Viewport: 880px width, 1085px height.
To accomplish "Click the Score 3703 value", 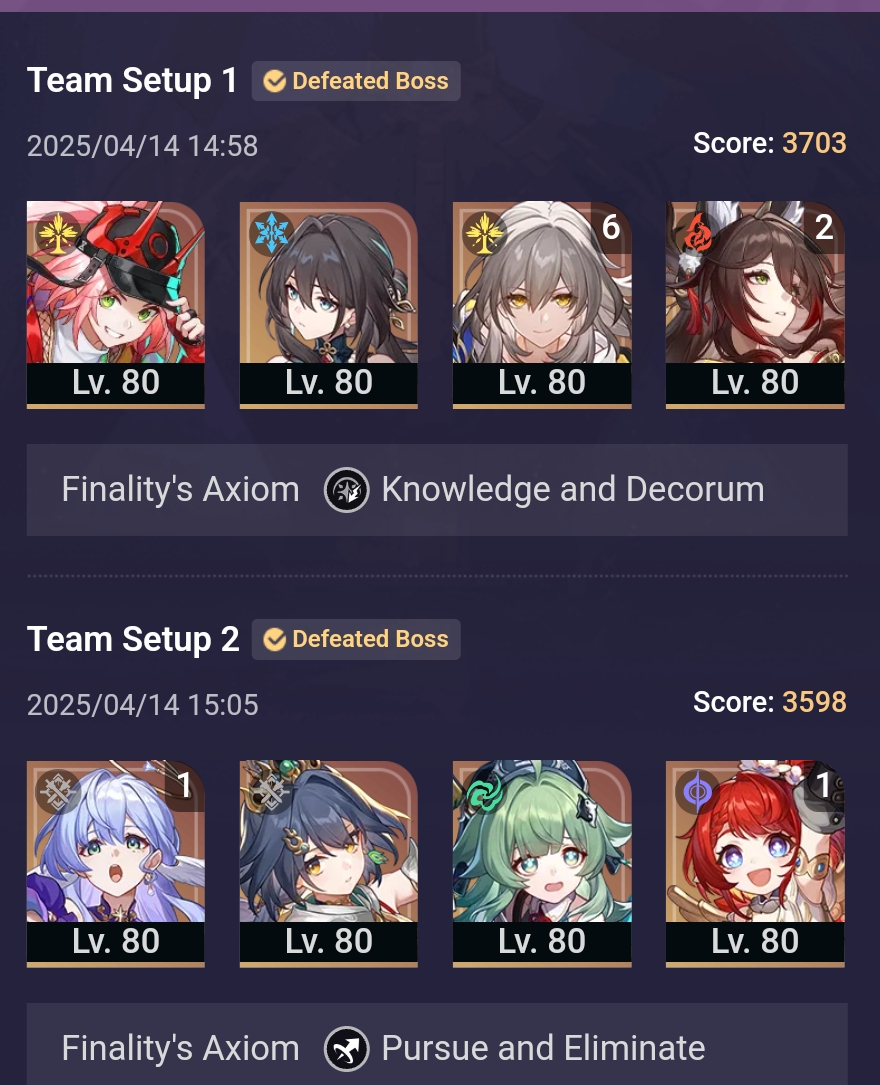I will (x=814, y=143).
